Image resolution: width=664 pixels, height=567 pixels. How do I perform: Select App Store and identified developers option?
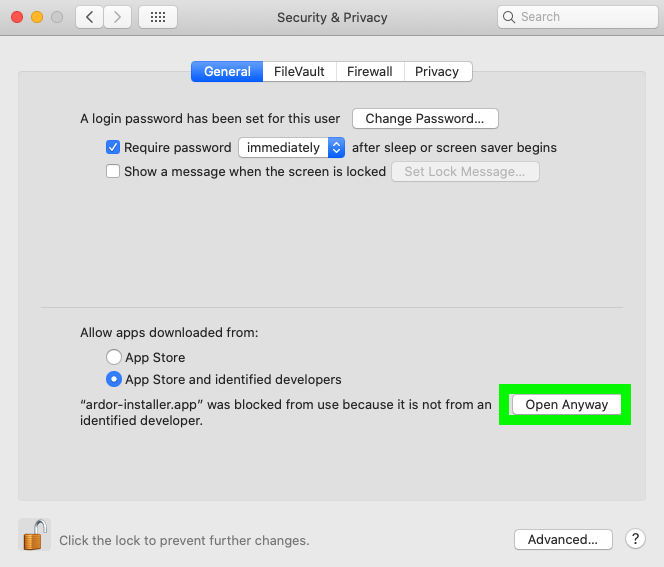(113, 379)
